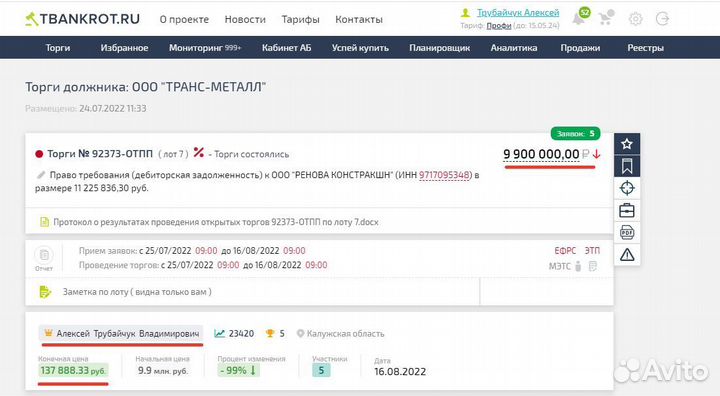Click the -99% change badge
Screen dimensions: 720x396
[238, 370]
